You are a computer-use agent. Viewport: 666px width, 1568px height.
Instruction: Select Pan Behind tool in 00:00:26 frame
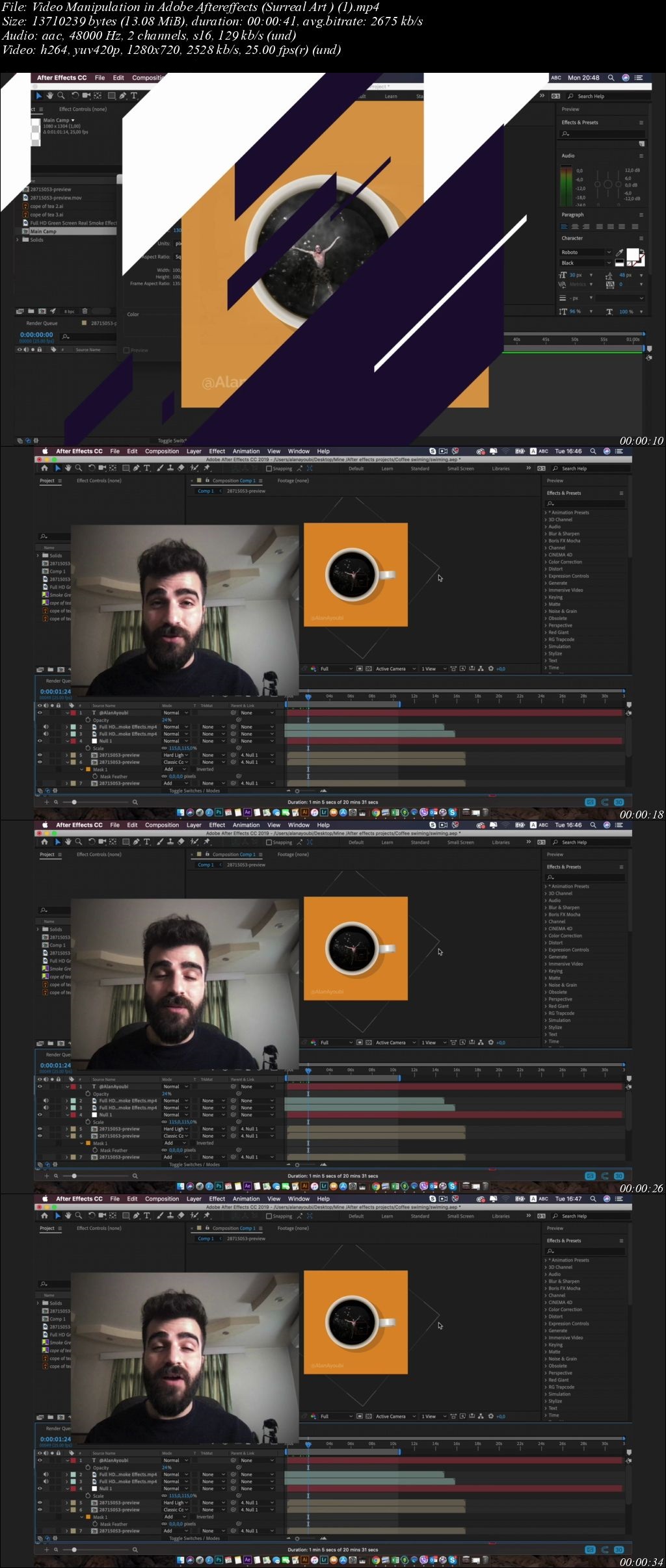click(113, 841)
